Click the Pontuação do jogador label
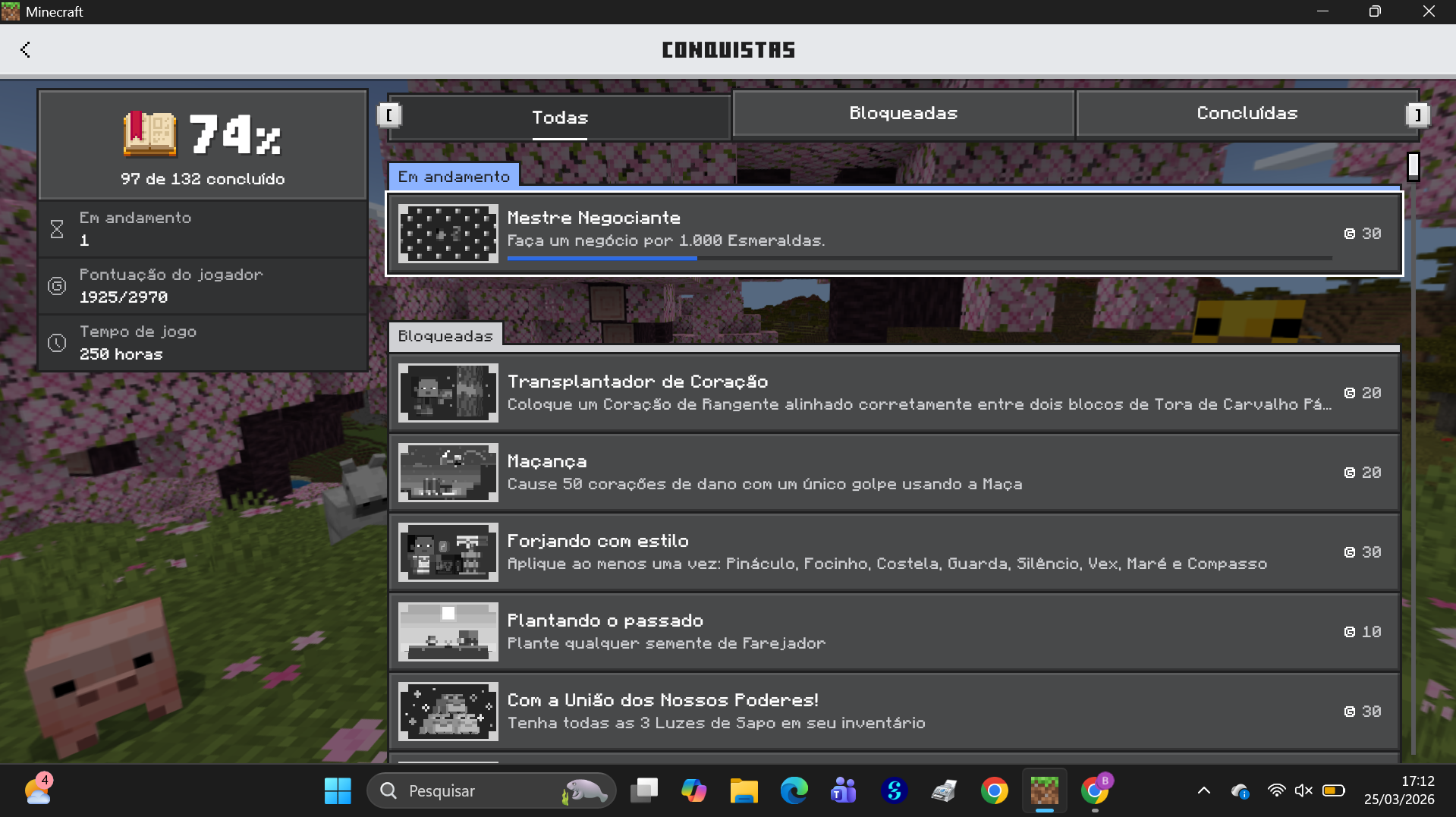The height and width of the screenshot is (817, 1456). pyautogui.click(x=171, y=275)
